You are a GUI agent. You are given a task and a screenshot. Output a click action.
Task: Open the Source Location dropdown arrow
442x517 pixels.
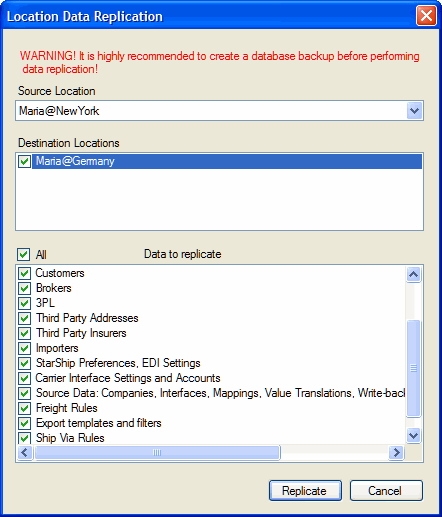click(414, 111)
